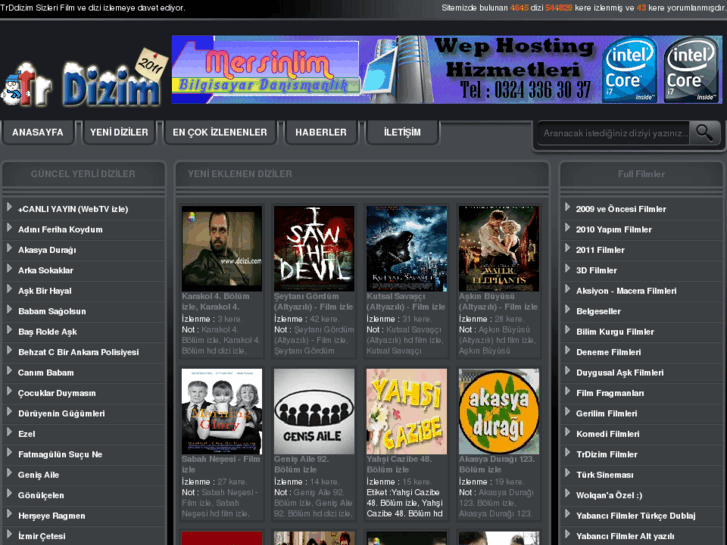
Task: Open TrDizim Filmler category
Action: [606, 454]
